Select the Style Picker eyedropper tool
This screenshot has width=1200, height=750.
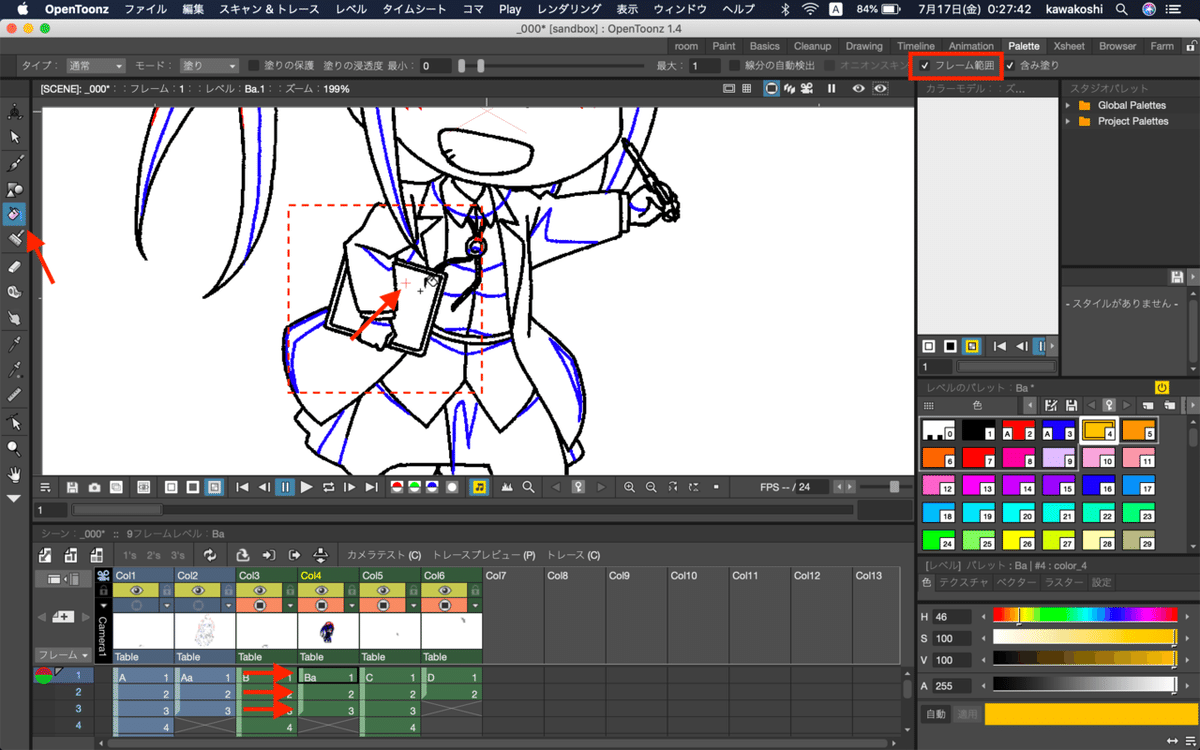click(15, 344)
